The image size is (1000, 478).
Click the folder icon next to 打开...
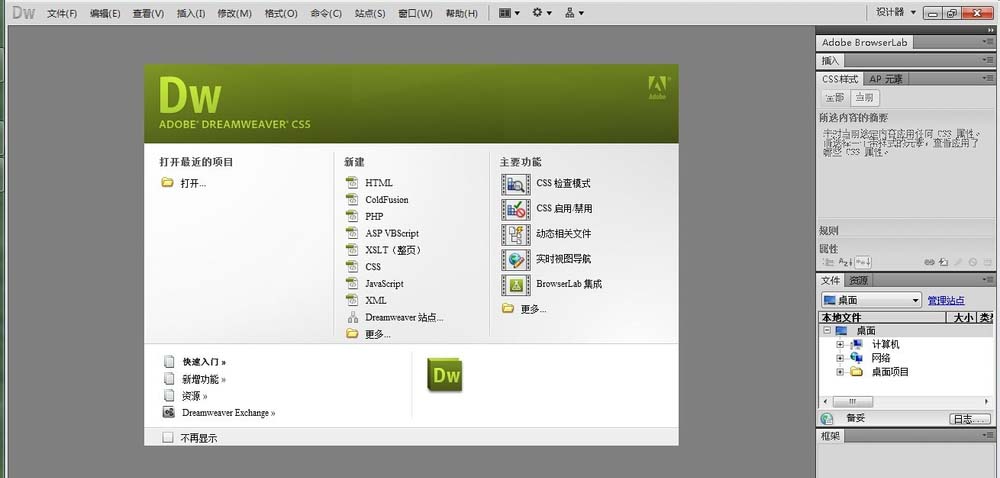coord(167,183)
